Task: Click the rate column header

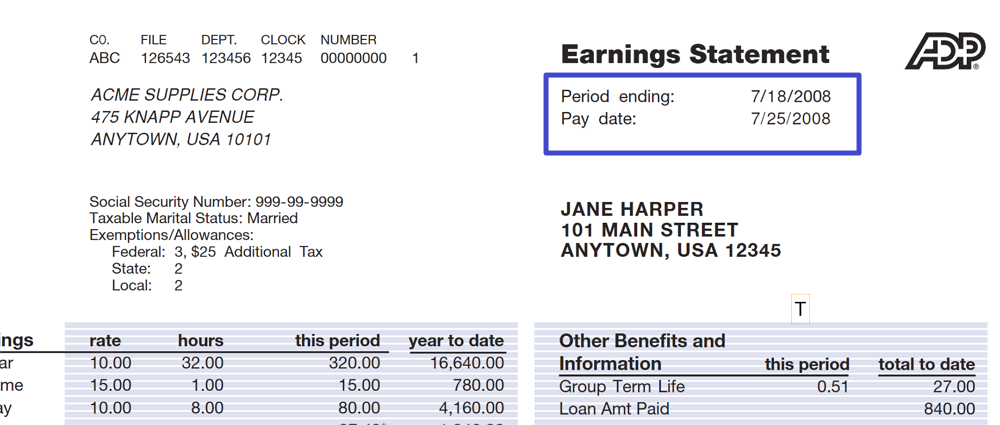Action: [x=105, y=341]
